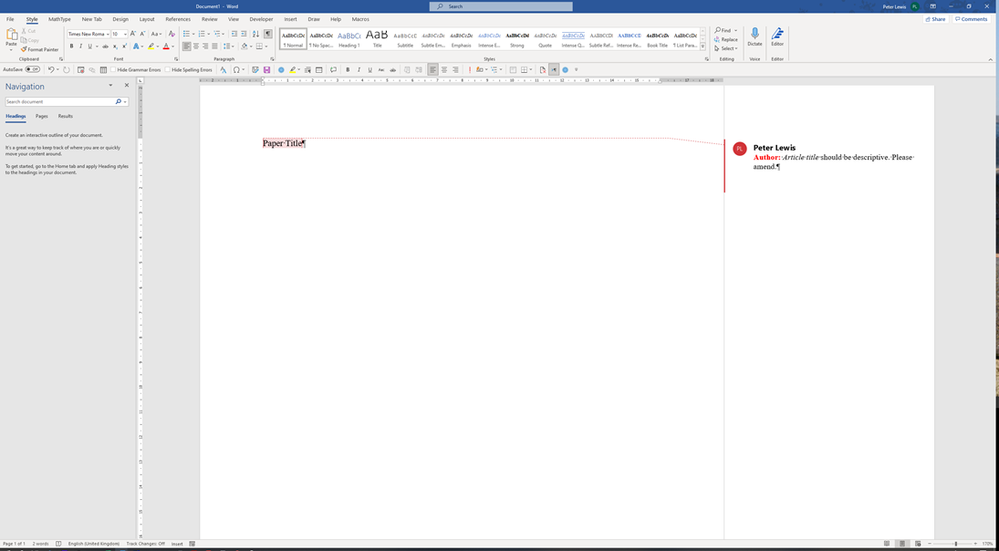This screenshot has width=999, height=551.
Task: Open the Select dropdown in Editing group
Action: (x=726, y=48)
